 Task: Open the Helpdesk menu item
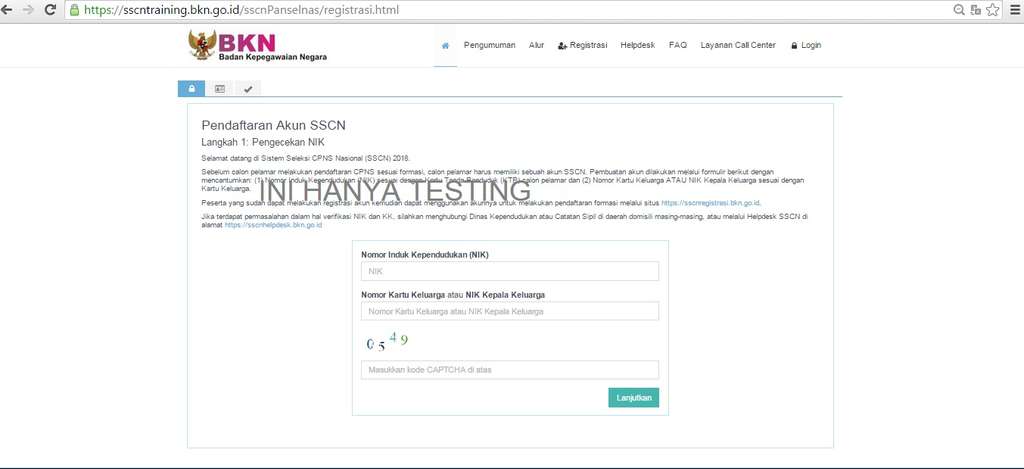tap(637, 45)
